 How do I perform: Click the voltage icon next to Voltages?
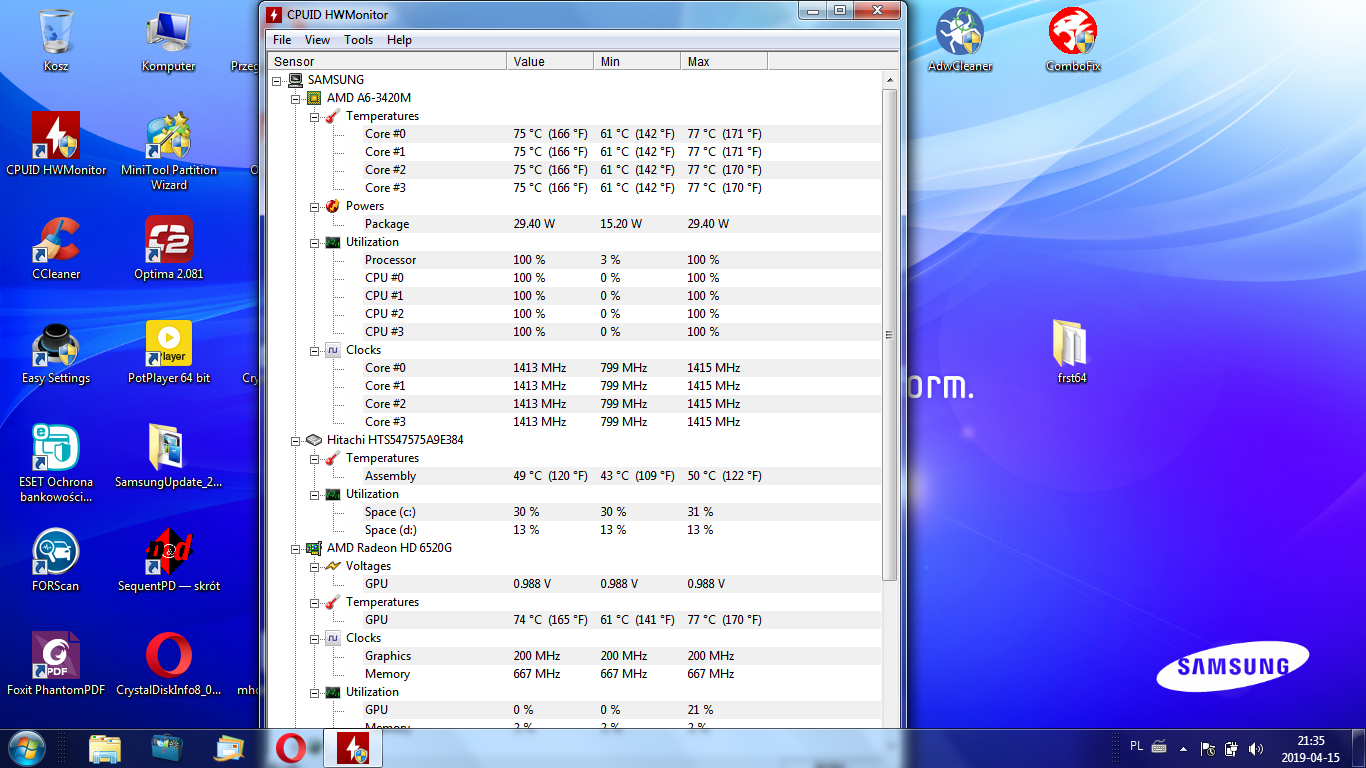click(333, 566)
